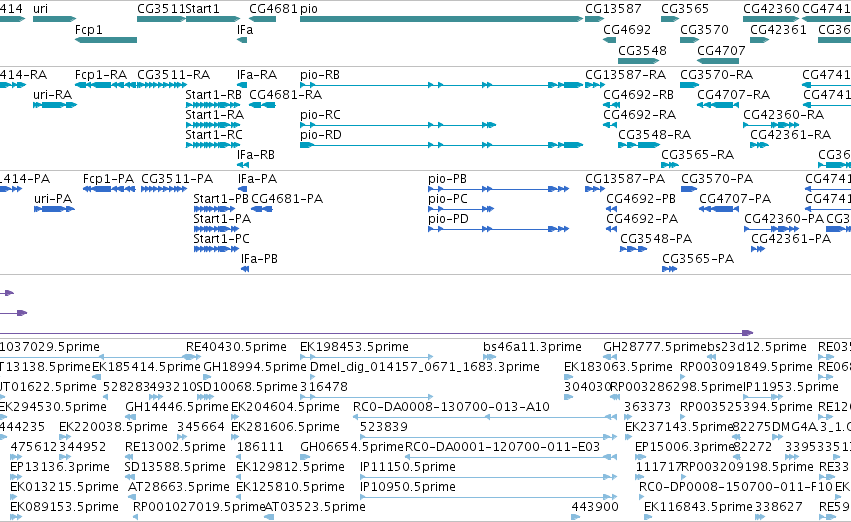
Task: Select the CG4707-PA protein label
Action: (x=735, y=199)
